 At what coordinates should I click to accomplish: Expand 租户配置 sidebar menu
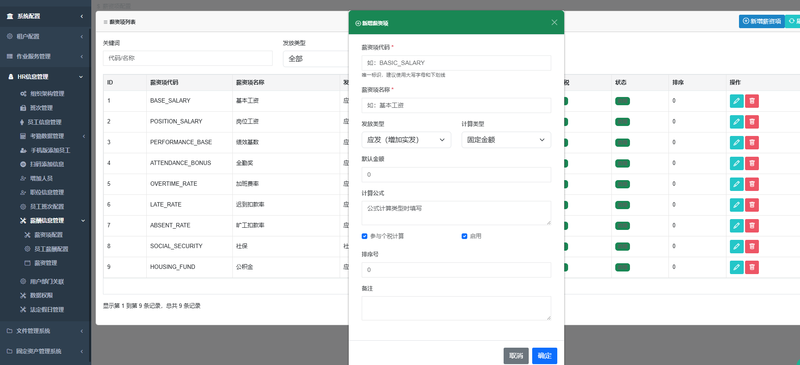pyautogui.click(x=45, y=37)
